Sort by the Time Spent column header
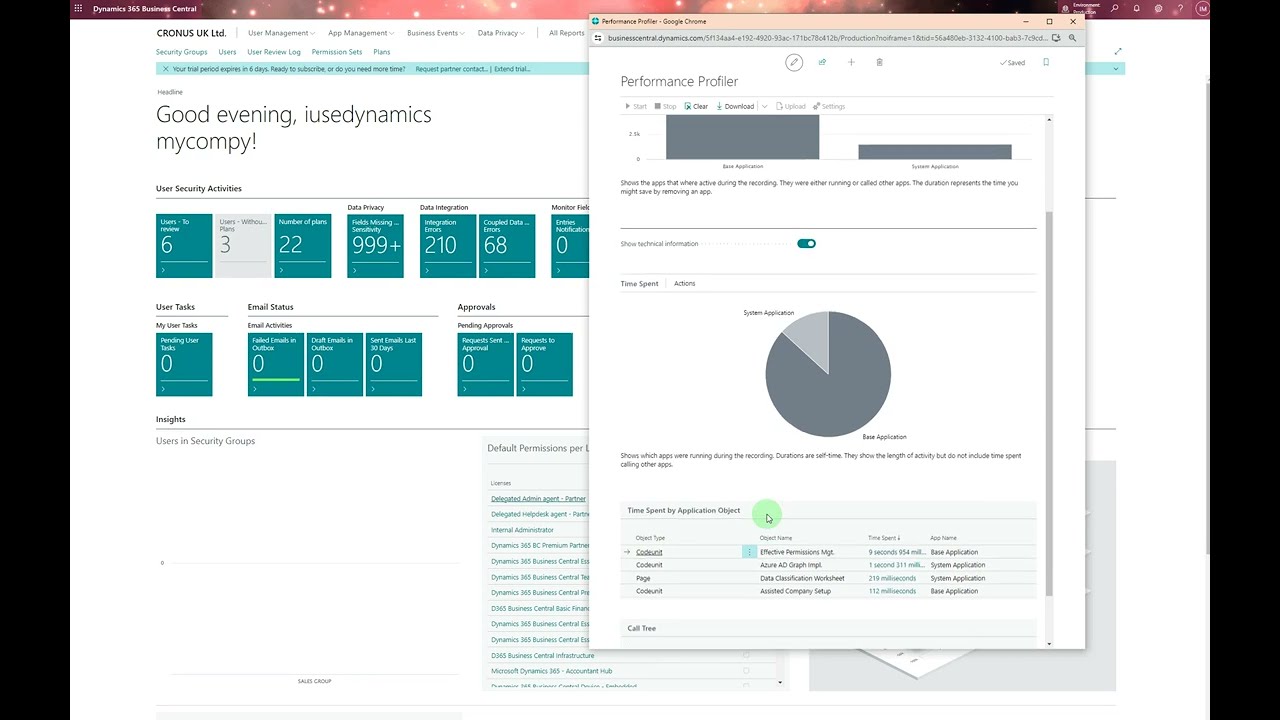This screenshot has height=720, width=1280. click(884, 538)
